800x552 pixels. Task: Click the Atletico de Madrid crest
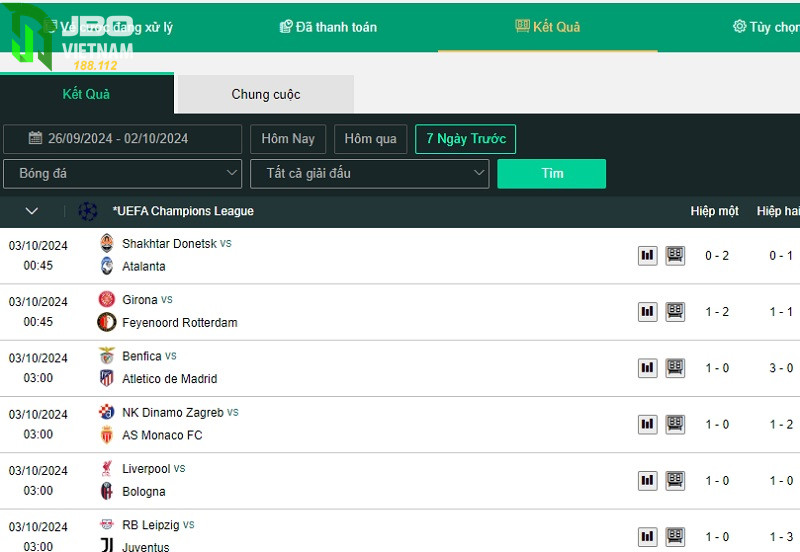107,379
